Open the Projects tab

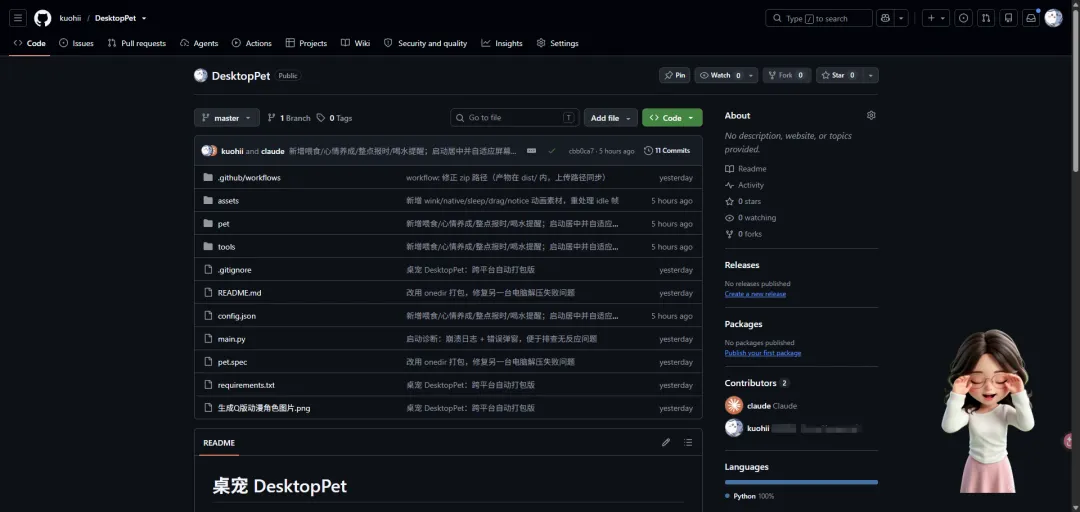click(306, 43)
